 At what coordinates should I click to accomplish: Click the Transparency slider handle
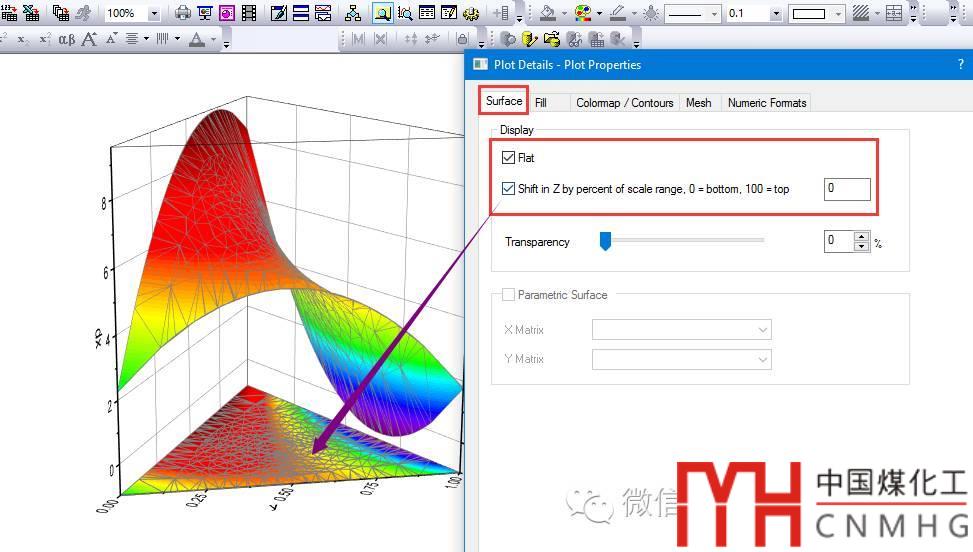click(605, 241)
